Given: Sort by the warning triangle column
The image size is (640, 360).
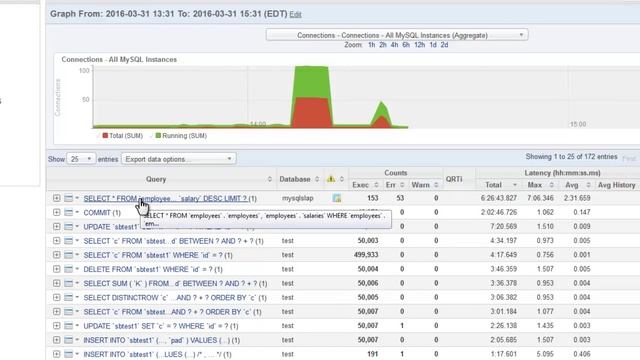Looking at the screenshot, I should (335, 179).
